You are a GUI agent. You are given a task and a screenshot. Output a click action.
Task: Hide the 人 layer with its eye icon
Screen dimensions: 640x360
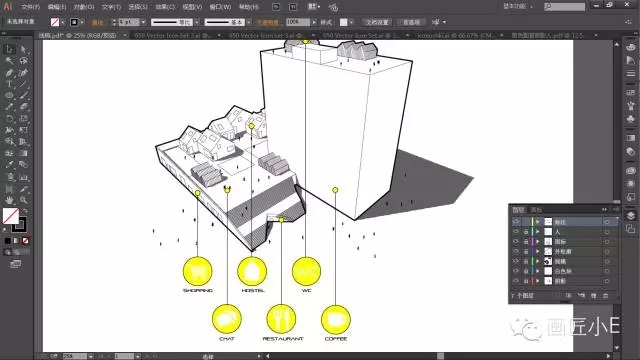(x=516, y=231)
